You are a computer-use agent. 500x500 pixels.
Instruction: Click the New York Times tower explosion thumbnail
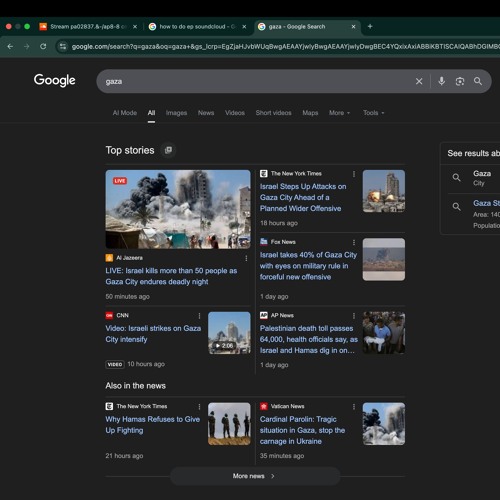pos(384,191)
